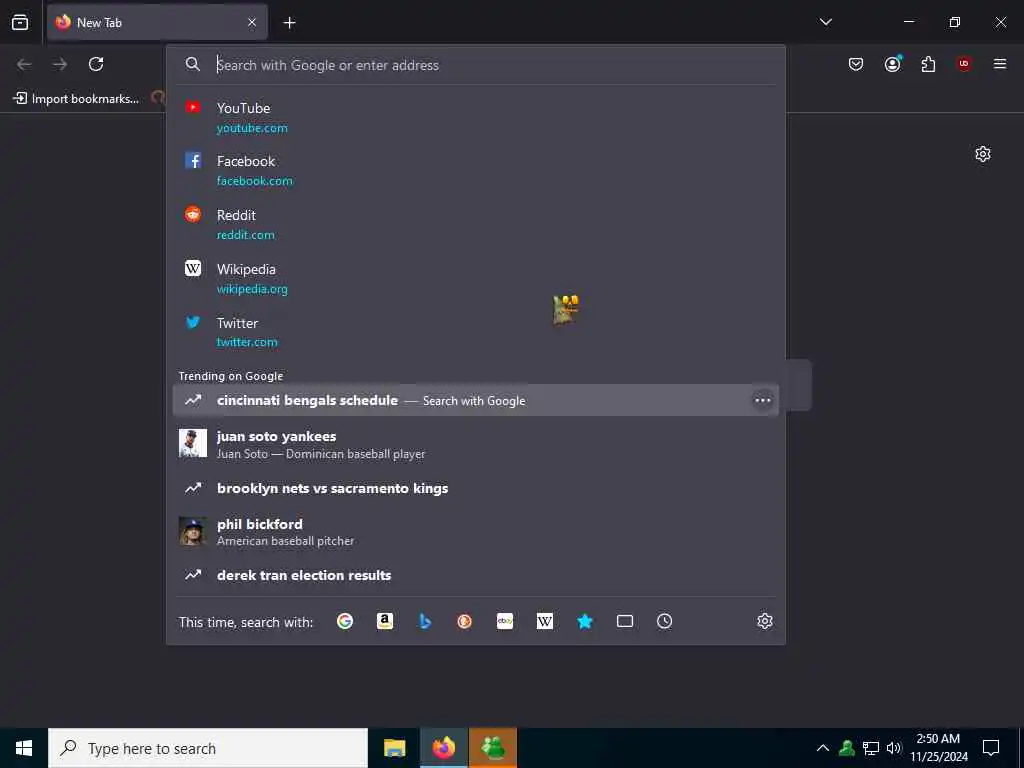Open the notification center icon
The width and height of the screenshot is (1024, 768).
991,748
